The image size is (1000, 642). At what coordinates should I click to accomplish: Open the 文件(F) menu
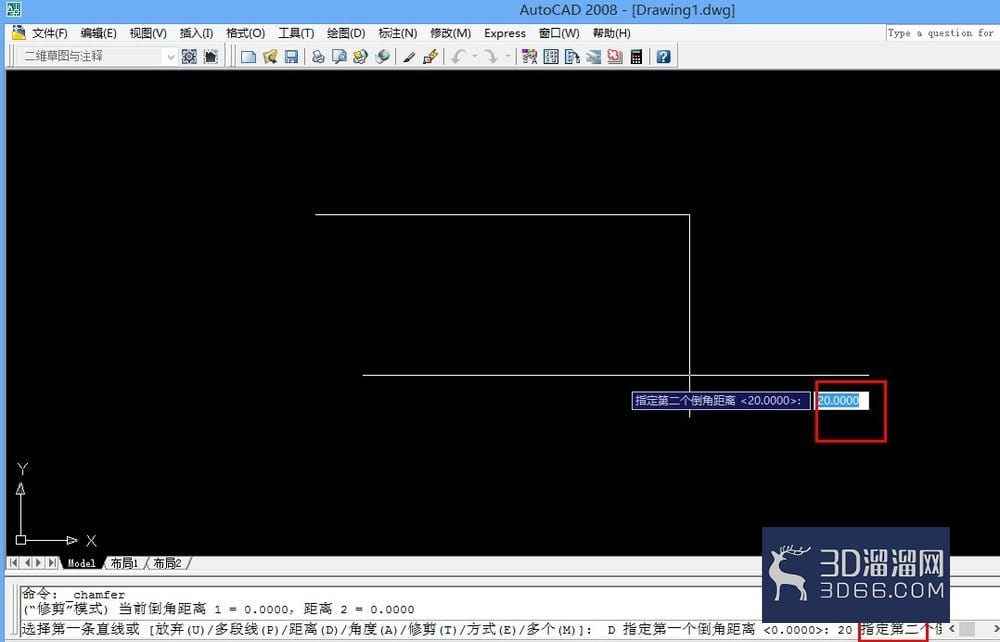tap(50, 33)
